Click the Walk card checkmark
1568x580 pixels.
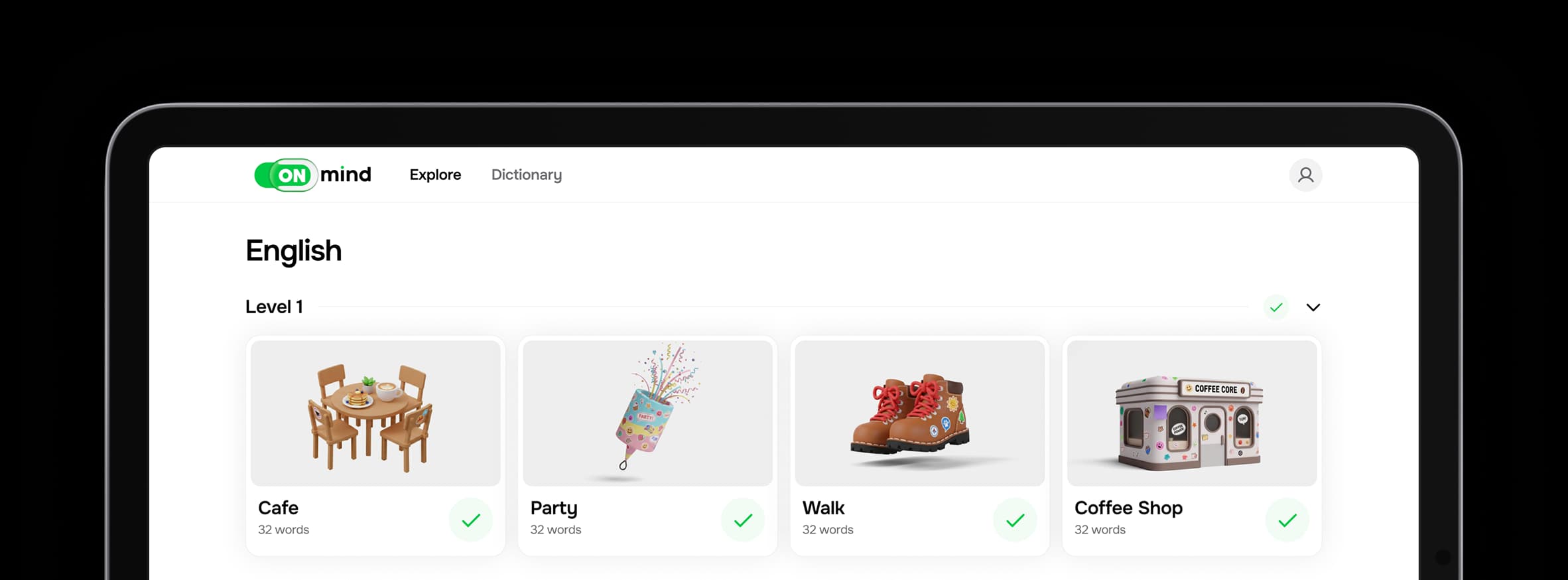pos(1015,520)
